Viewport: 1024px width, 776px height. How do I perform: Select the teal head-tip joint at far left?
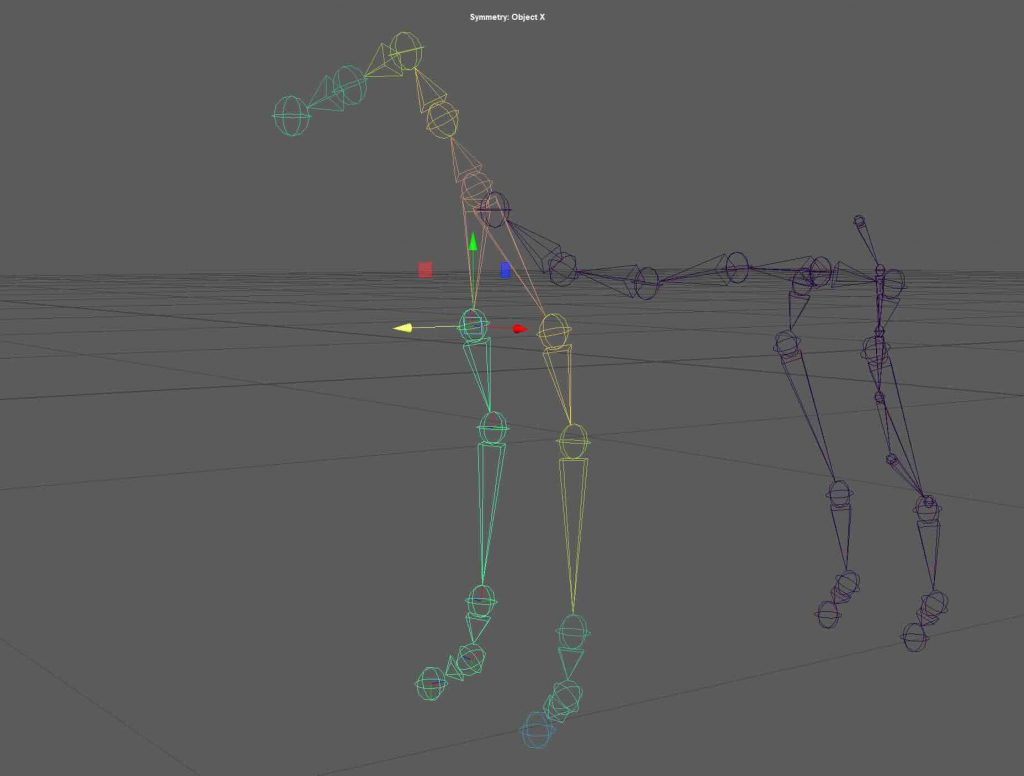coord(291,115)
